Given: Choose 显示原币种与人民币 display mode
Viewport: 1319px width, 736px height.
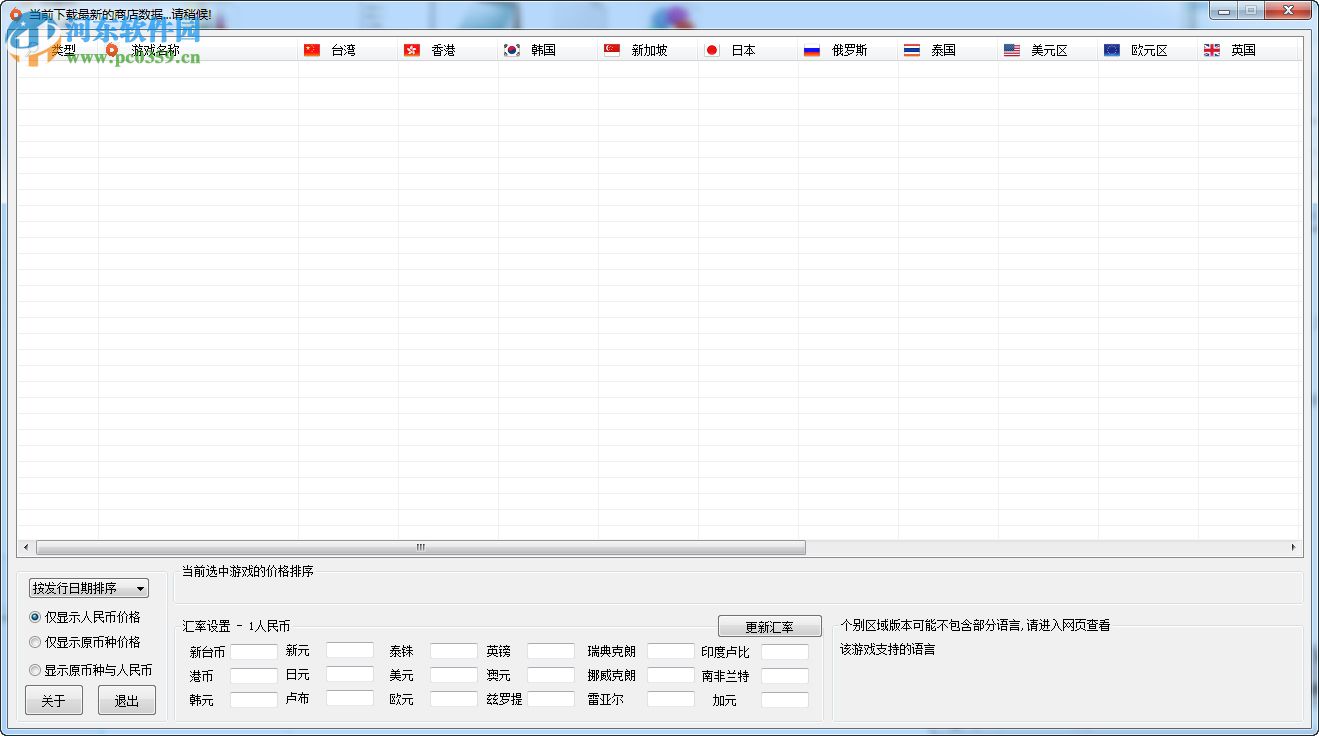Looking at the screenshot, I should pyautogui.click(x=35, y=669).
